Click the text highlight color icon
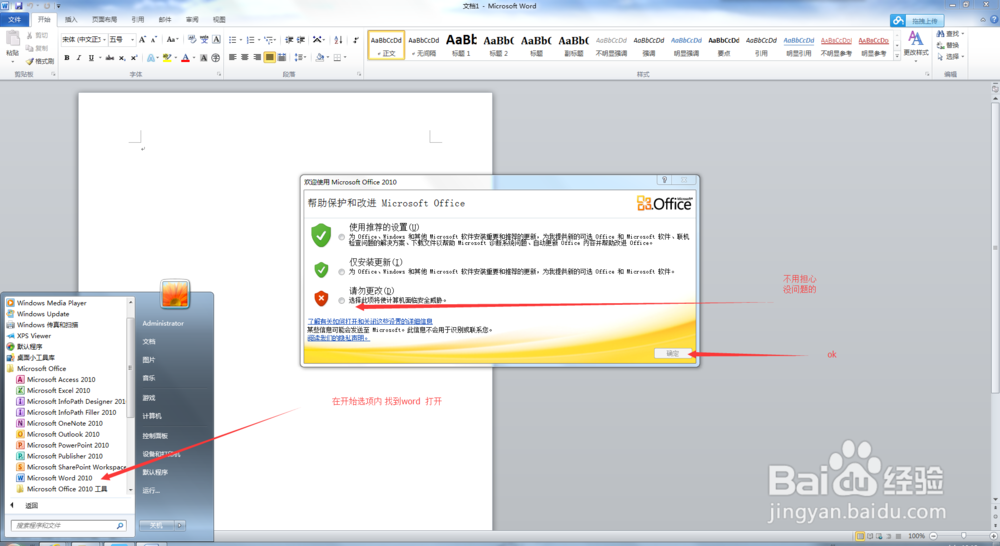The height and width of the screenshot is (546, 1000). 167,57
